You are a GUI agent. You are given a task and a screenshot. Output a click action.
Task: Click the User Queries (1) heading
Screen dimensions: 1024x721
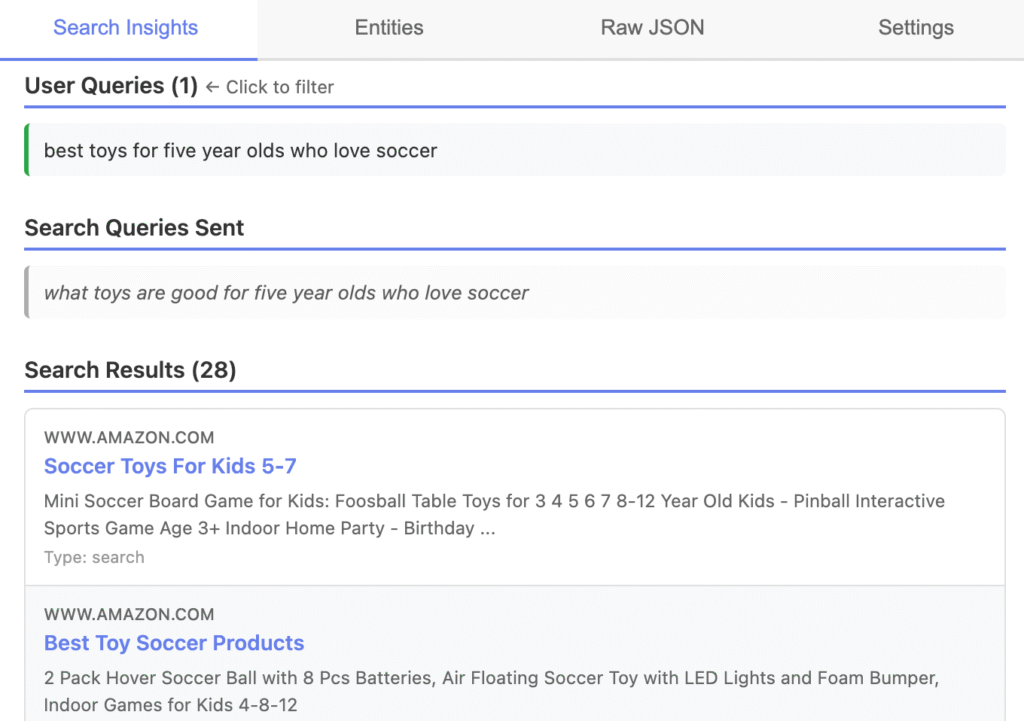pos(111,86)
